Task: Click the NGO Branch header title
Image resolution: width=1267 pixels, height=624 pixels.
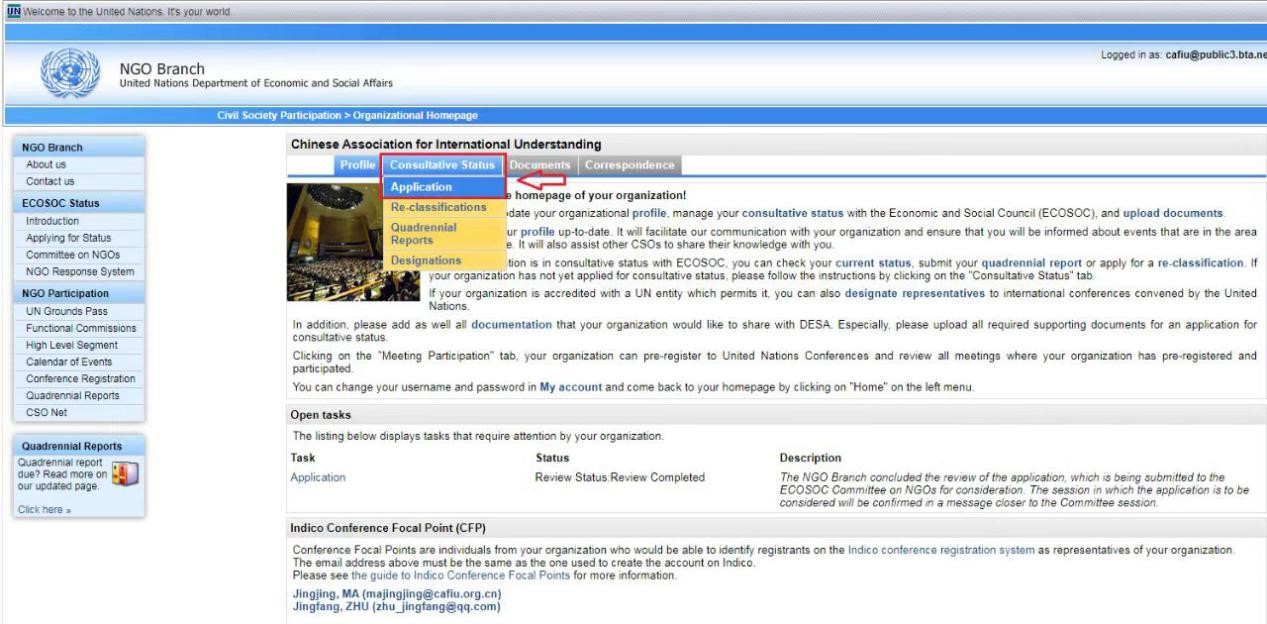Action: coord(161,69)
